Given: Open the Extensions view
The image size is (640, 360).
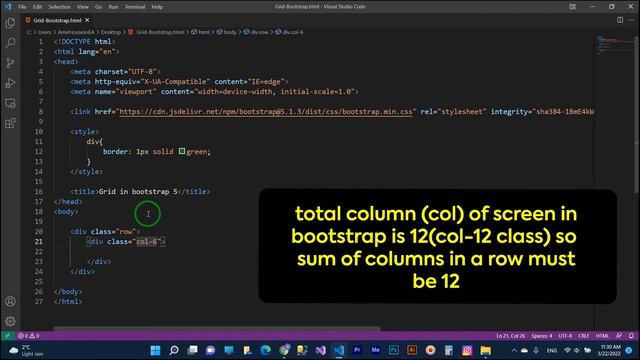Looking at the screenshot, I should (x=10, y=123).
